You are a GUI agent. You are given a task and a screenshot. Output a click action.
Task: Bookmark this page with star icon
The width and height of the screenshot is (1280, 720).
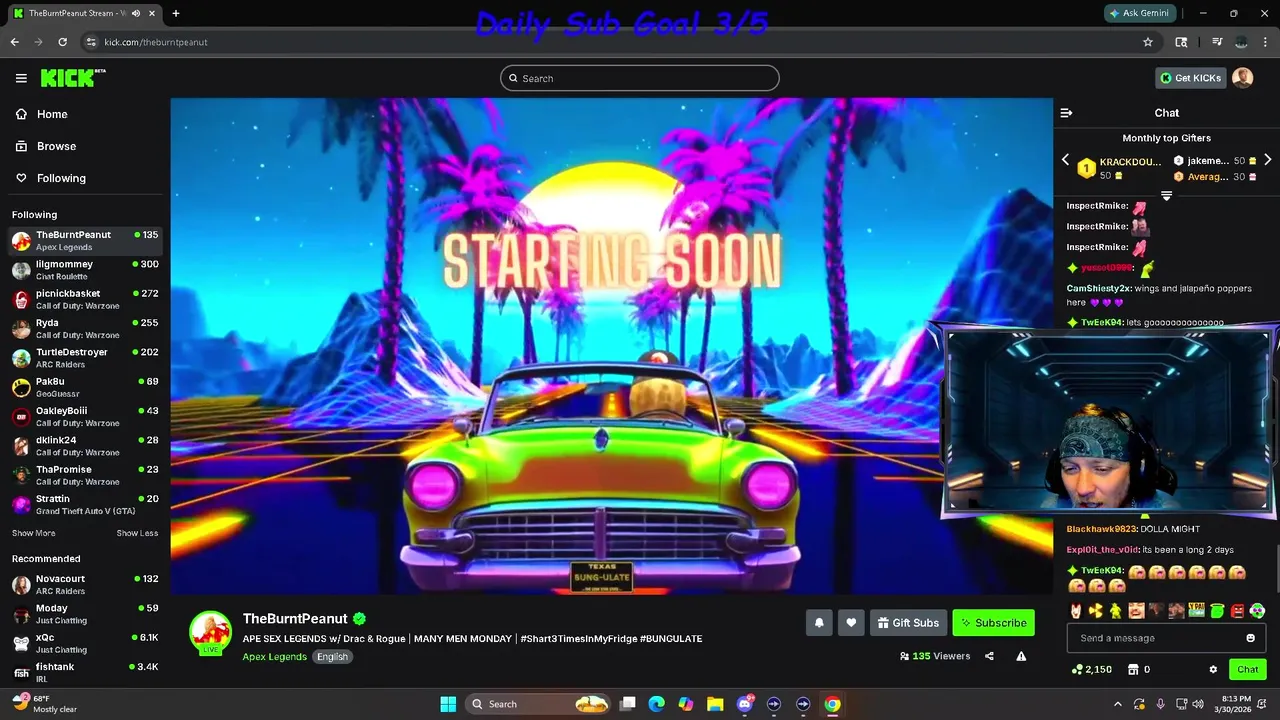tap(1148, 42)
